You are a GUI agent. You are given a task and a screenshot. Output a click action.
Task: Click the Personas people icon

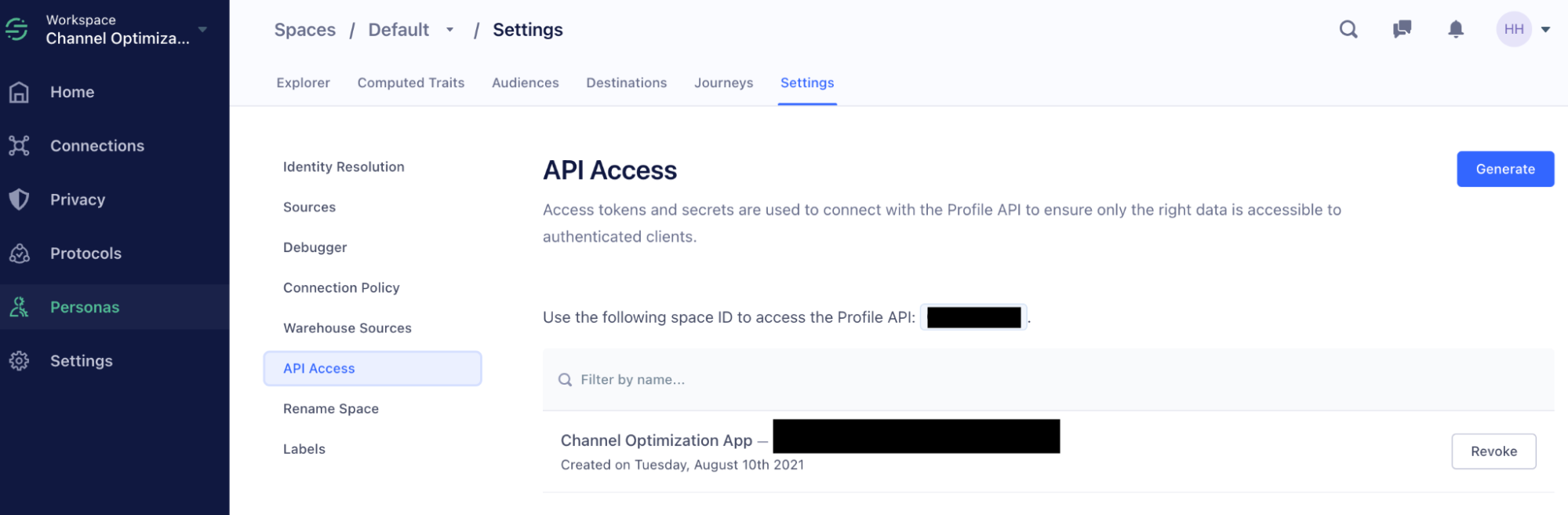point(19,307)
